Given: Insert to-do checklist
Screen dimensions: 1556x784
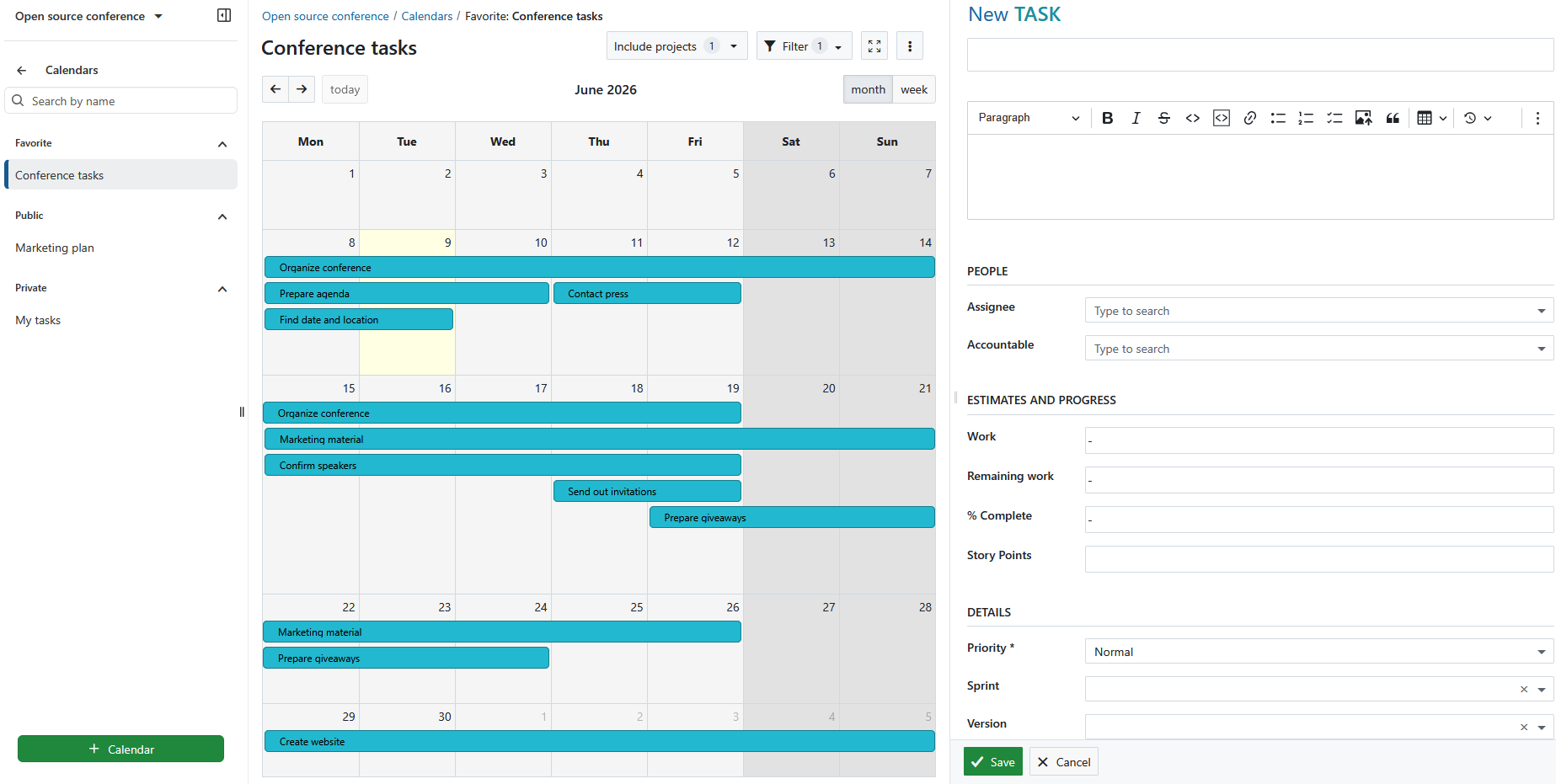Looking at the screenshot, I should [1334, 118].
